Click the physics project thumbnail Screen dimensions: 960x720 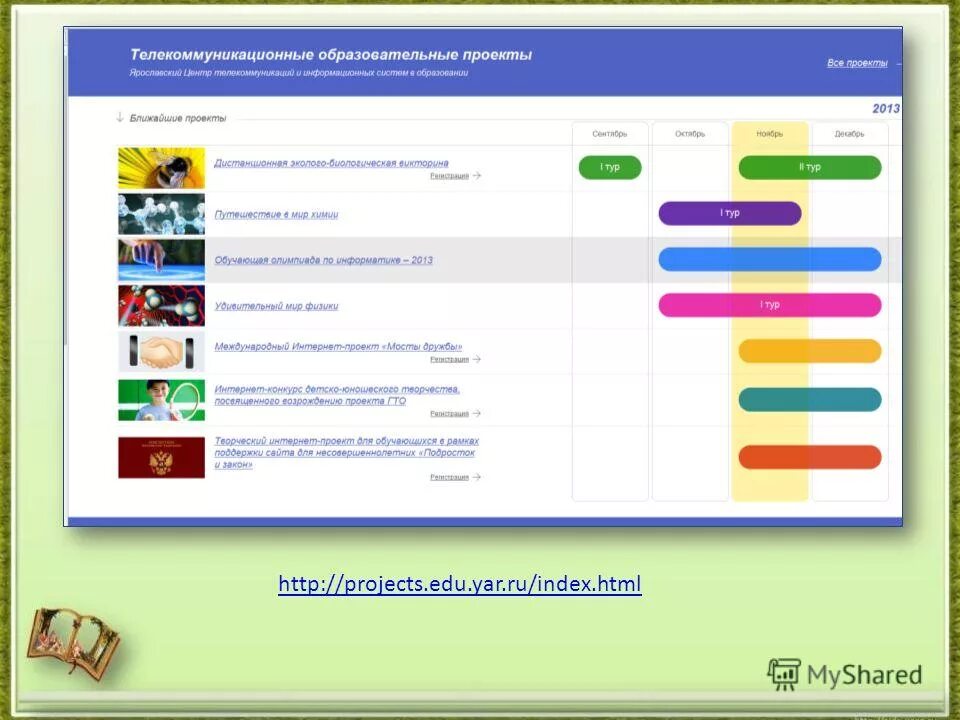click(x=162, y=306)
